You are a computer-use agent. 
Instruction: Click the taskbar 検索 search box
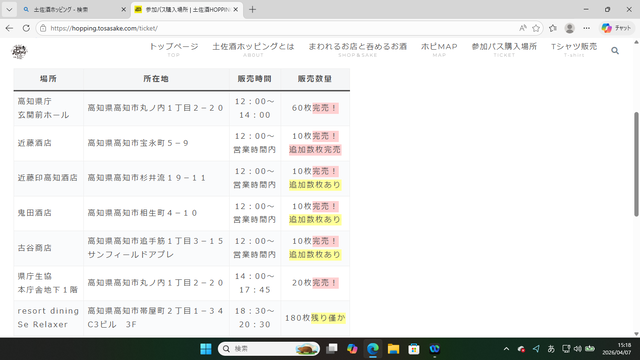(269, 349)
